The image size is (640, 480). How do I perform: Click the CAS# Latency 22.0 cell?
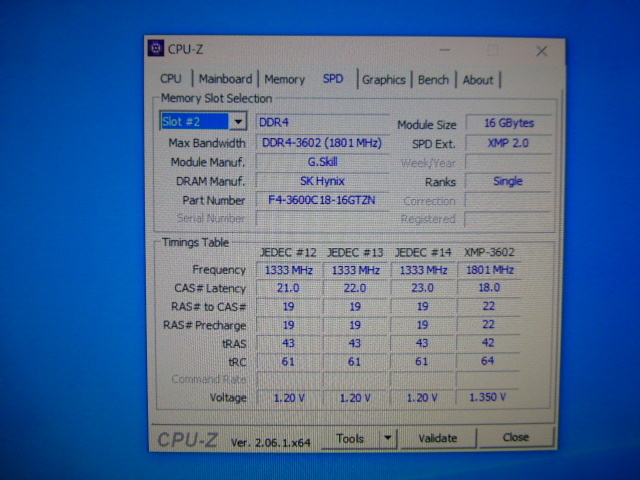tap(355, 288)
